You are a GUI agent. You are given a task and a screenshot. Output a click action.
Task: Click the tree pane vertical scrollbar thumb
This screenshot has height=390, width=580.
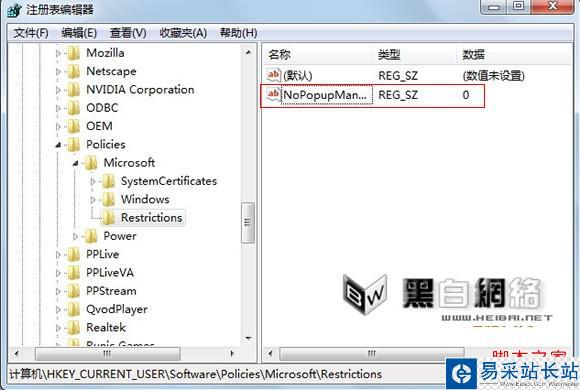[248, 222]
